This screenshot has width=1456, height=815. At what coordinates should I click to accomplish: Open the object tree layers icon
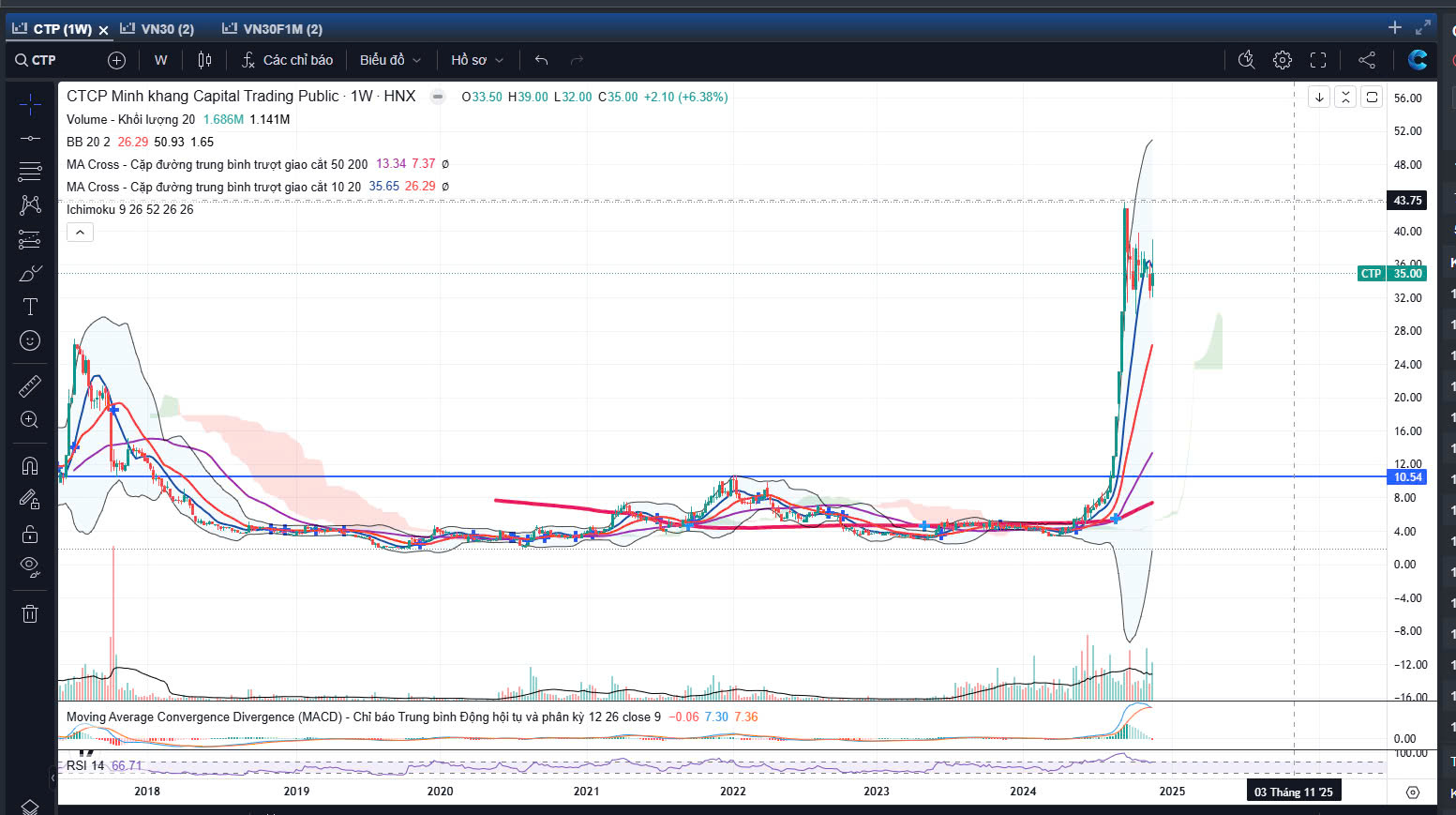pyautogui.click(x=30, y=807)
